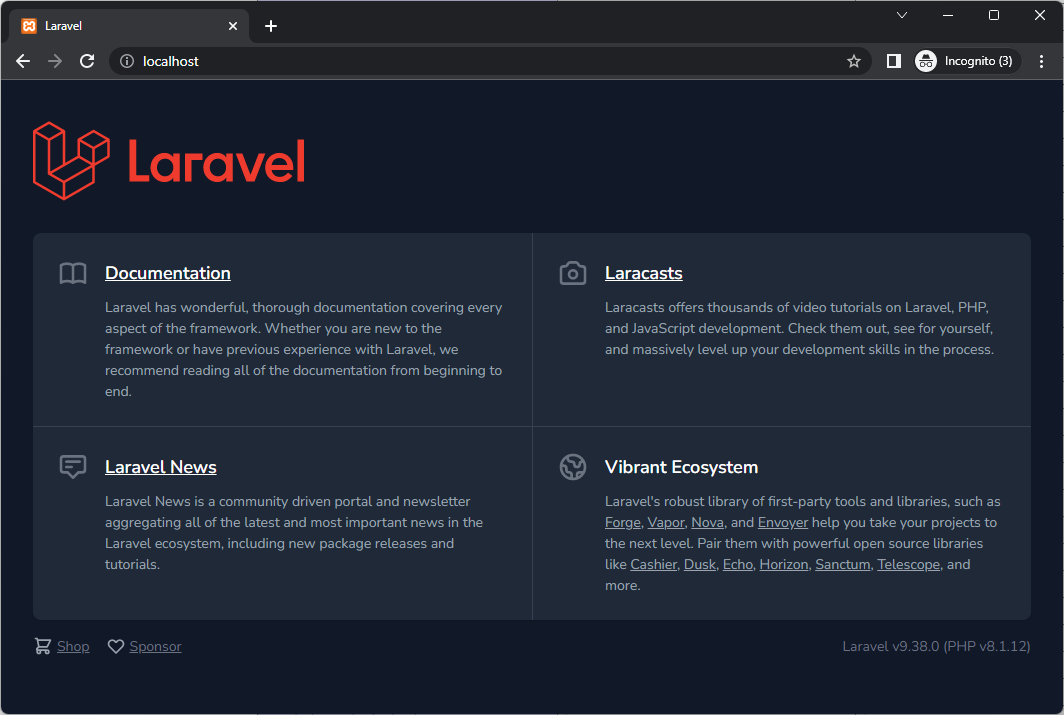Open the Cashier link
Viewport: 1064px width, 715px height.
(653, 564)
